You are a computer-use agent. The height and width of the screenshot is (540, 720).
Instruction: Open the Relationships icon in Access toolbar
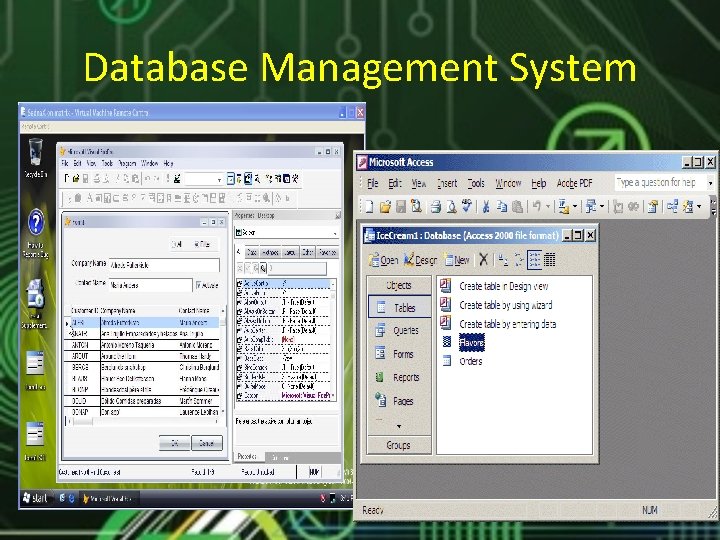[672, 207]
